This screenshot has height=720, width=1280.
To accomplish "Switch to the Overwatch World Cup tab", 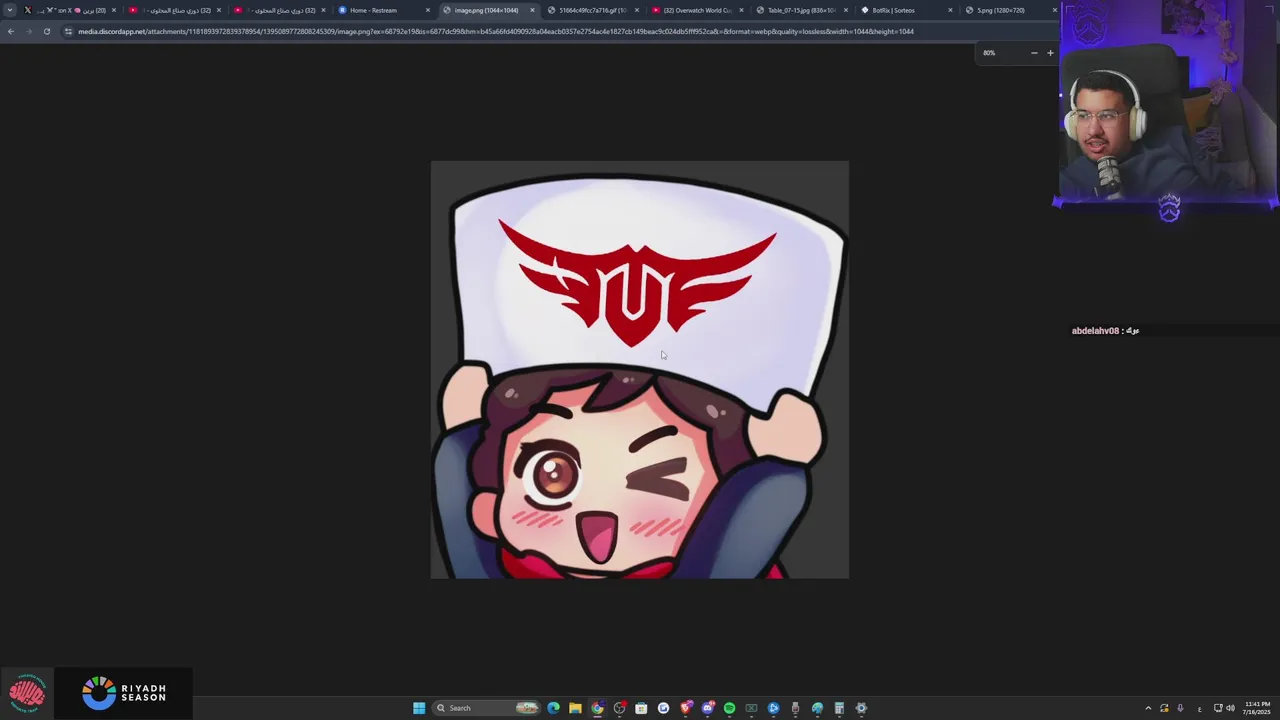I will 697,10.
